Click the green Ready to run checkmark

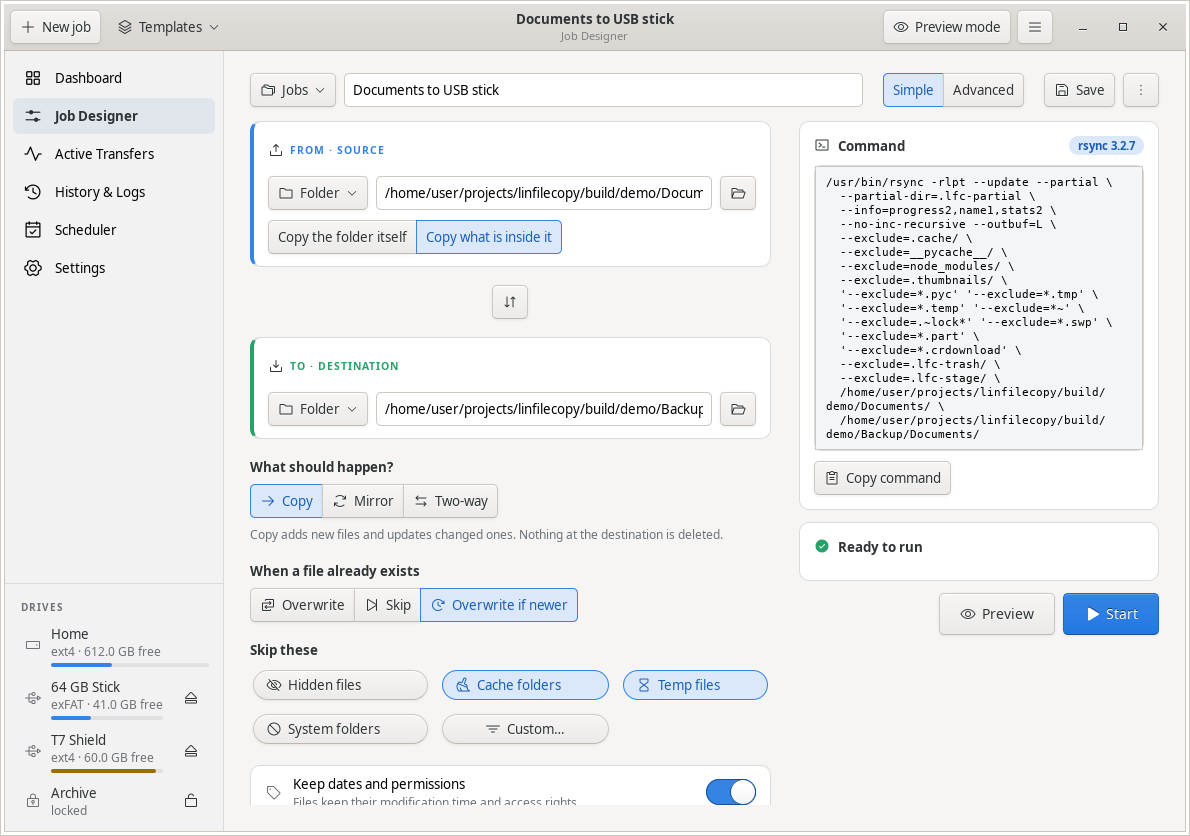click(822, 546)
